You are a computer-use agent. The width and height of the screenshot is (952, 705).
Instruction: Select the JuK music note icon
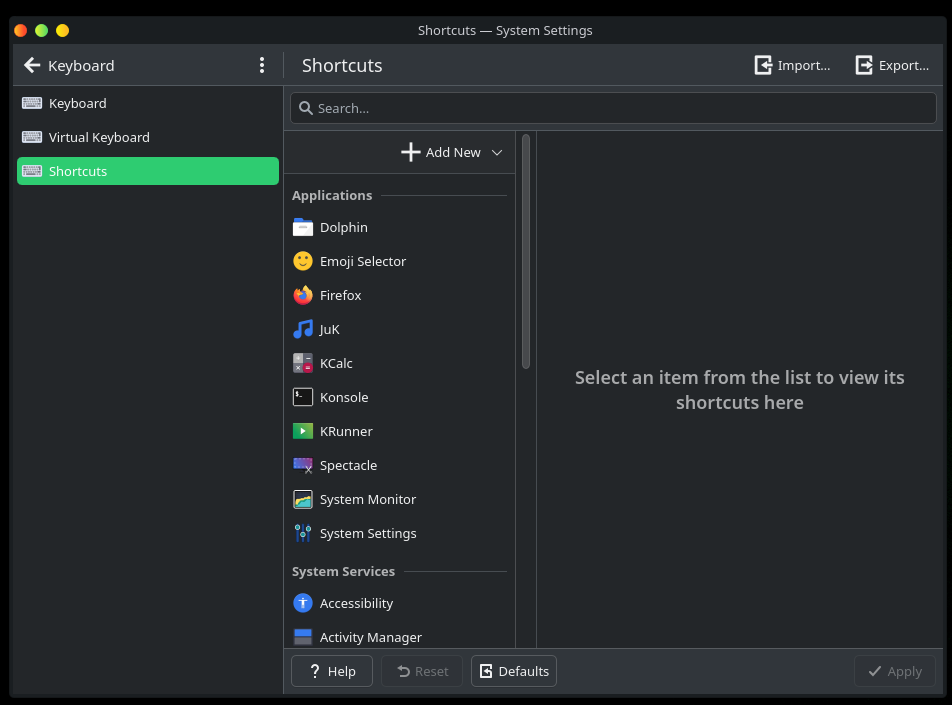[x=303, y=330]
